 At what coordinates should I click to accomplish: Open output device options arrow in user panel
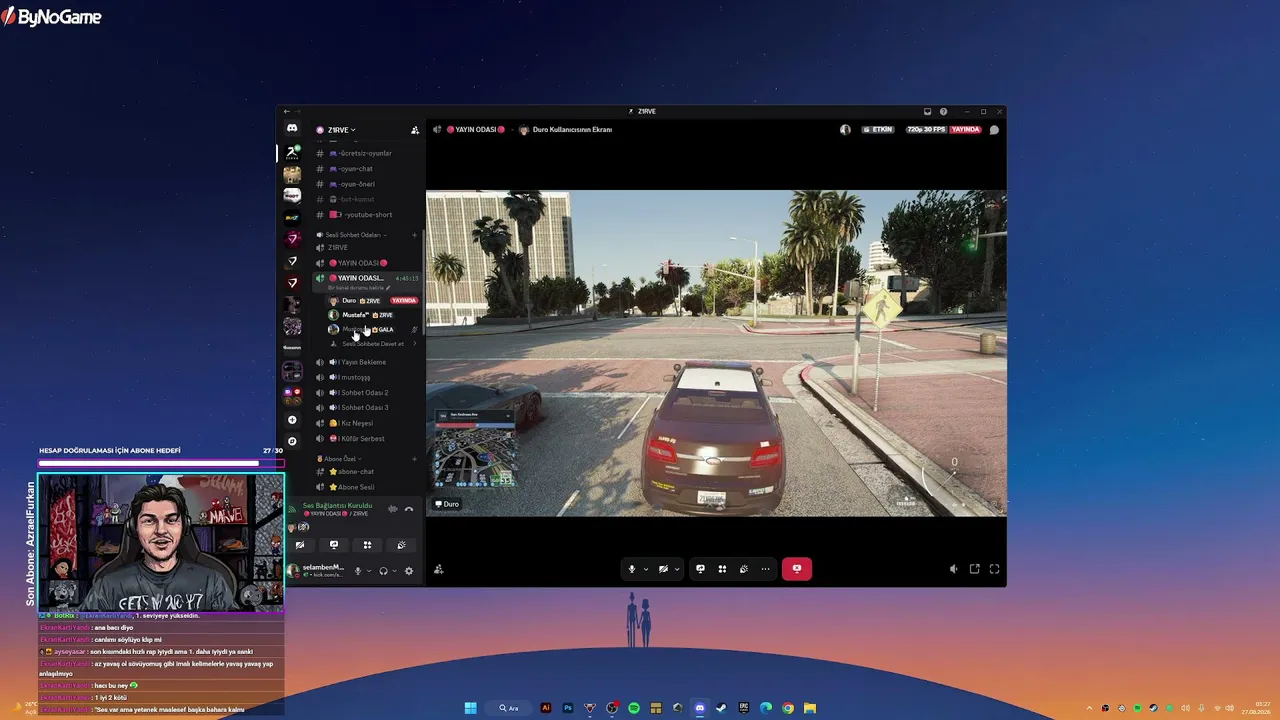click(394, 571)
